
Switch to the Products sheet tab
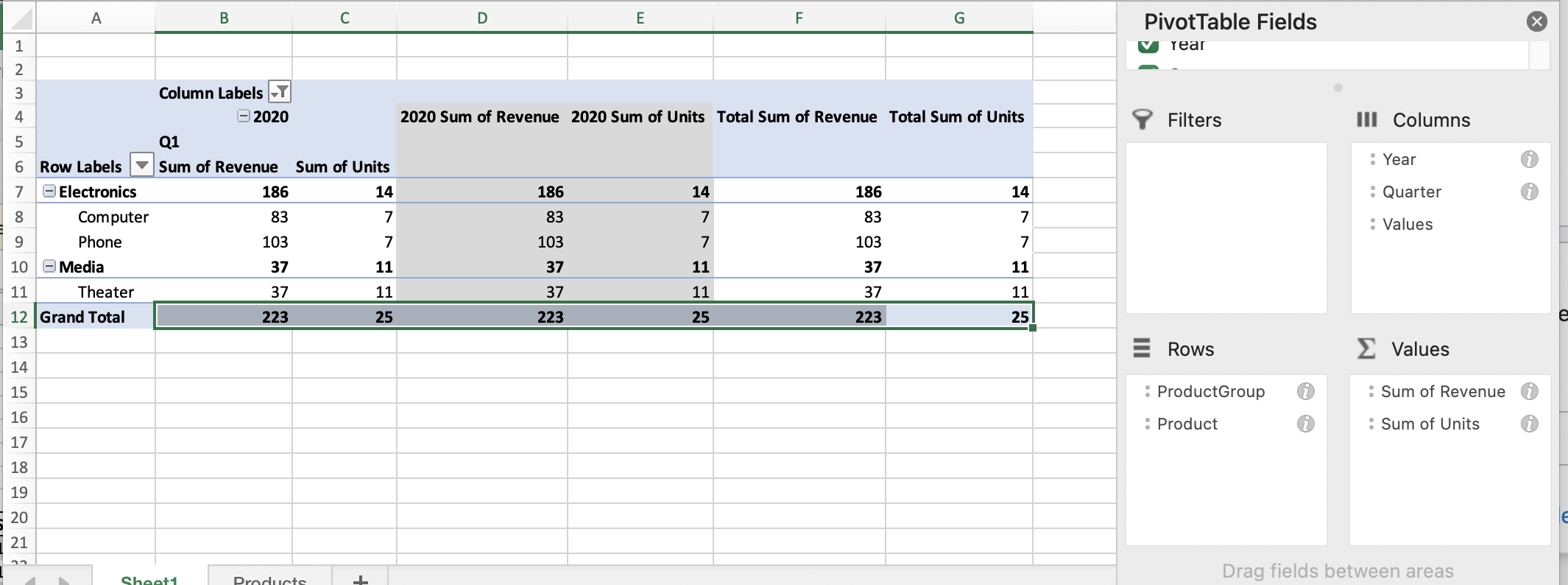coord(269,578)
